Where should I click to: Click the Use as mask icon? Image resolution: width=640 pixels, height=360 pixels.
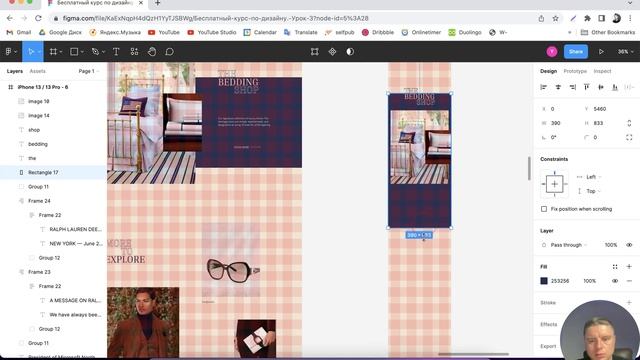pos(350,52)
